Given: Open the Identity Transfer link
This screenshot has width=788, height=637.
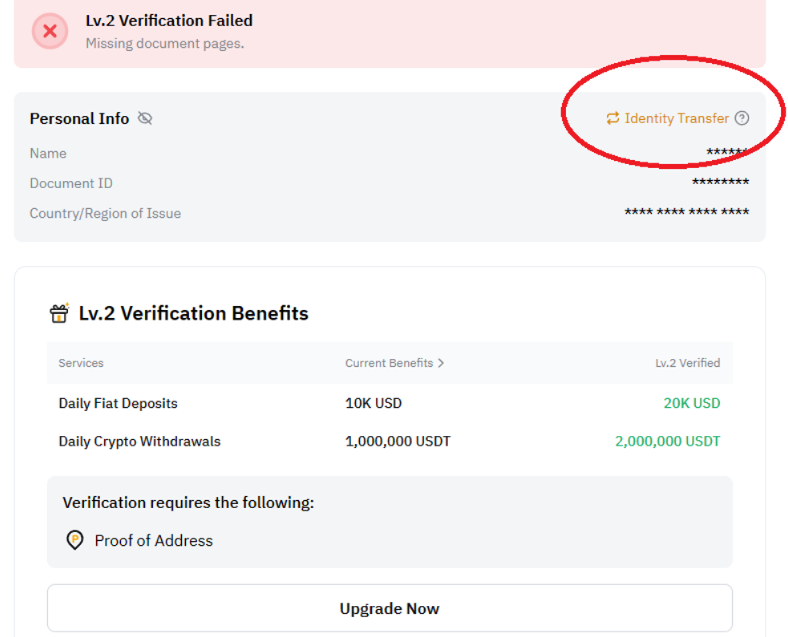Looking at the screenshot, I should (676, 119).
